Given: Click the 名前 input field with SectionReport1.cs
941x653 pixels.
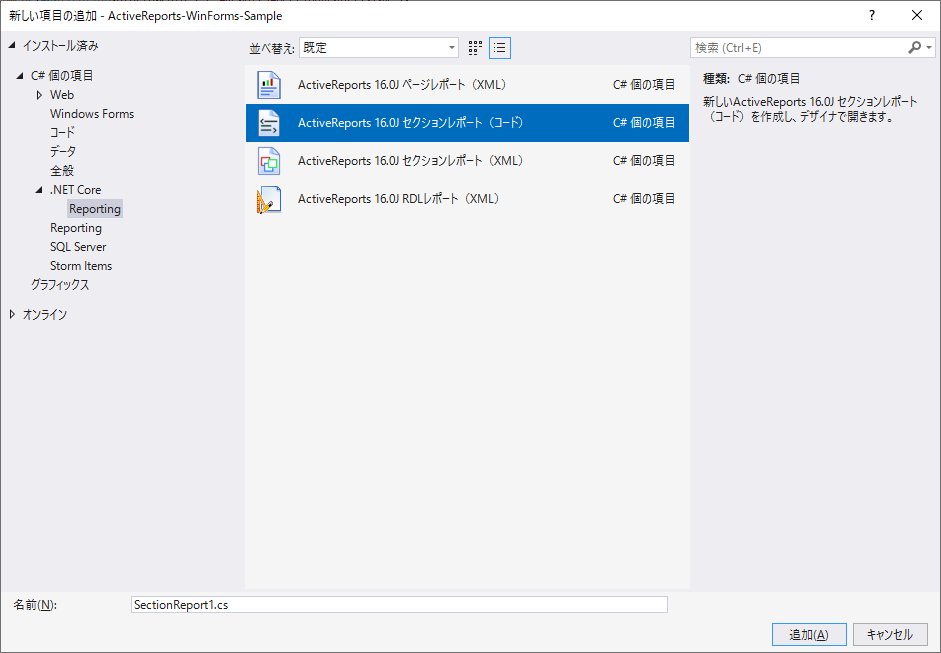Looking at the screenshot, I should pyautogui.click(x=399, y=604).
